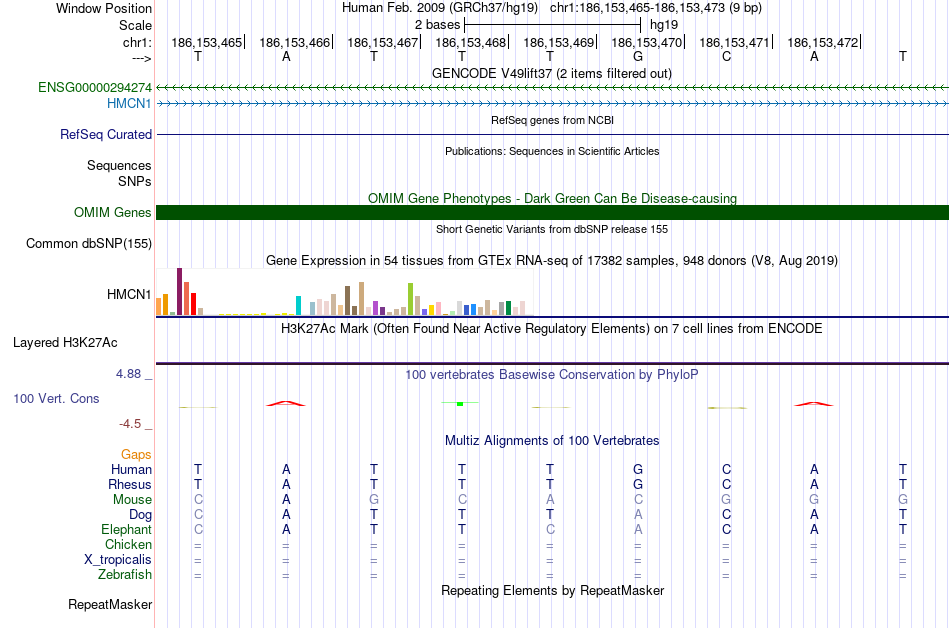Click the 'OMIM Gene Phenotypes' green title

point(553,199)
